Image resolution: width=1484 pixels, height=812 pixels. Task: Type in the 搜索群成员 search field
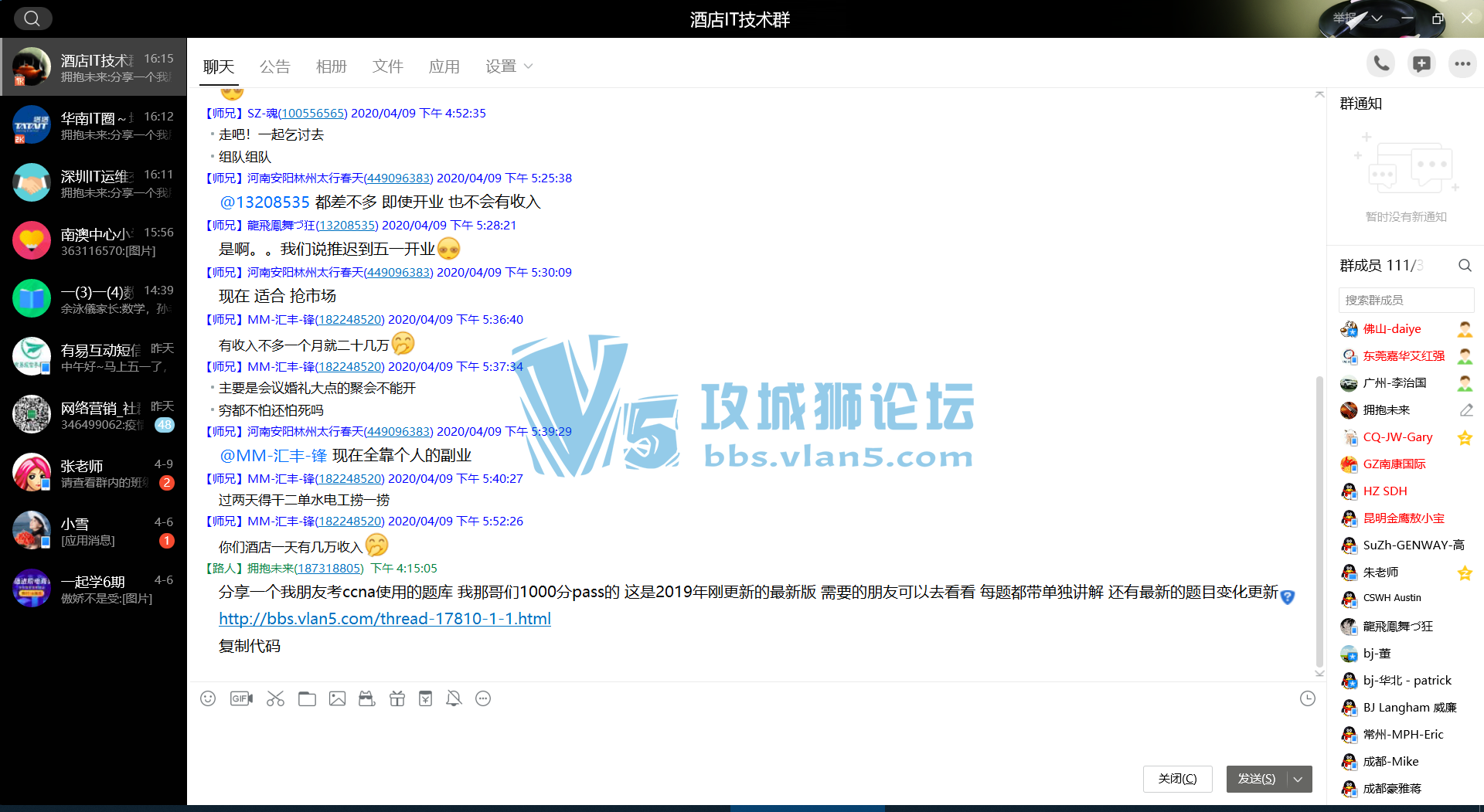pyautogui.click(x=1406, y=300)
